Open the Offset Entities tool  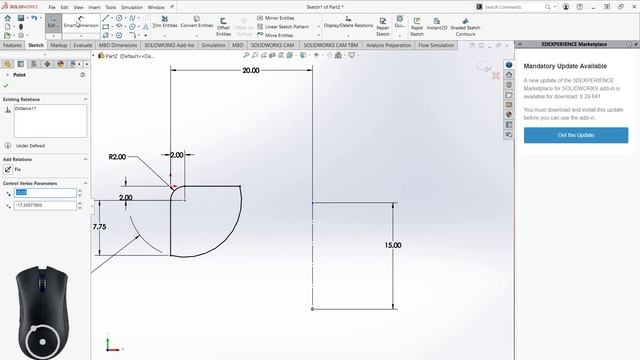click(x=223, y=27)
